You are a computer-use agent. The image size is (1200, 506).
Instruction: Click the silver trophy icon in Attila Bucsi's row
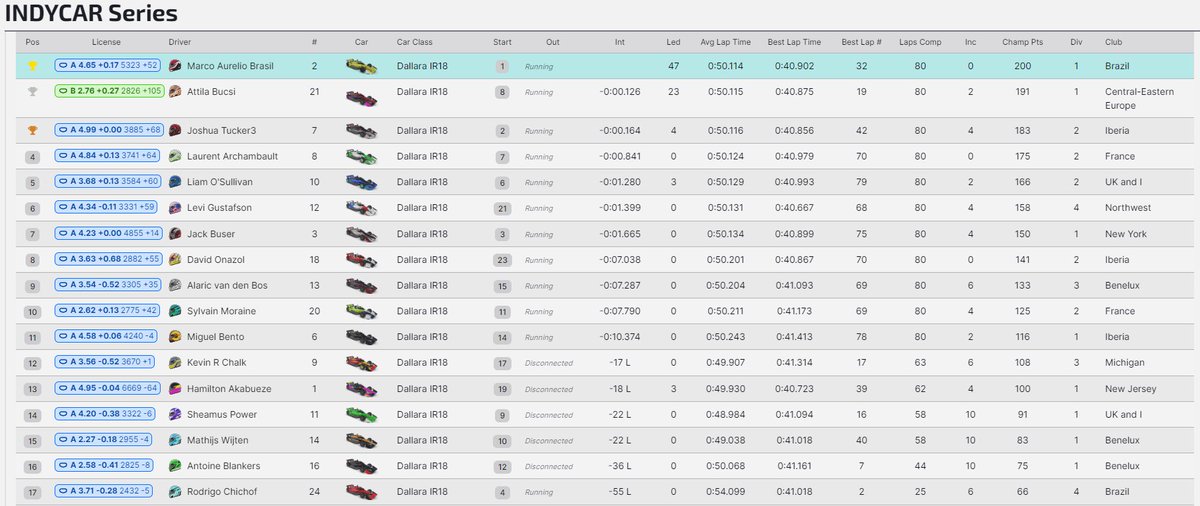coord(33,92)
